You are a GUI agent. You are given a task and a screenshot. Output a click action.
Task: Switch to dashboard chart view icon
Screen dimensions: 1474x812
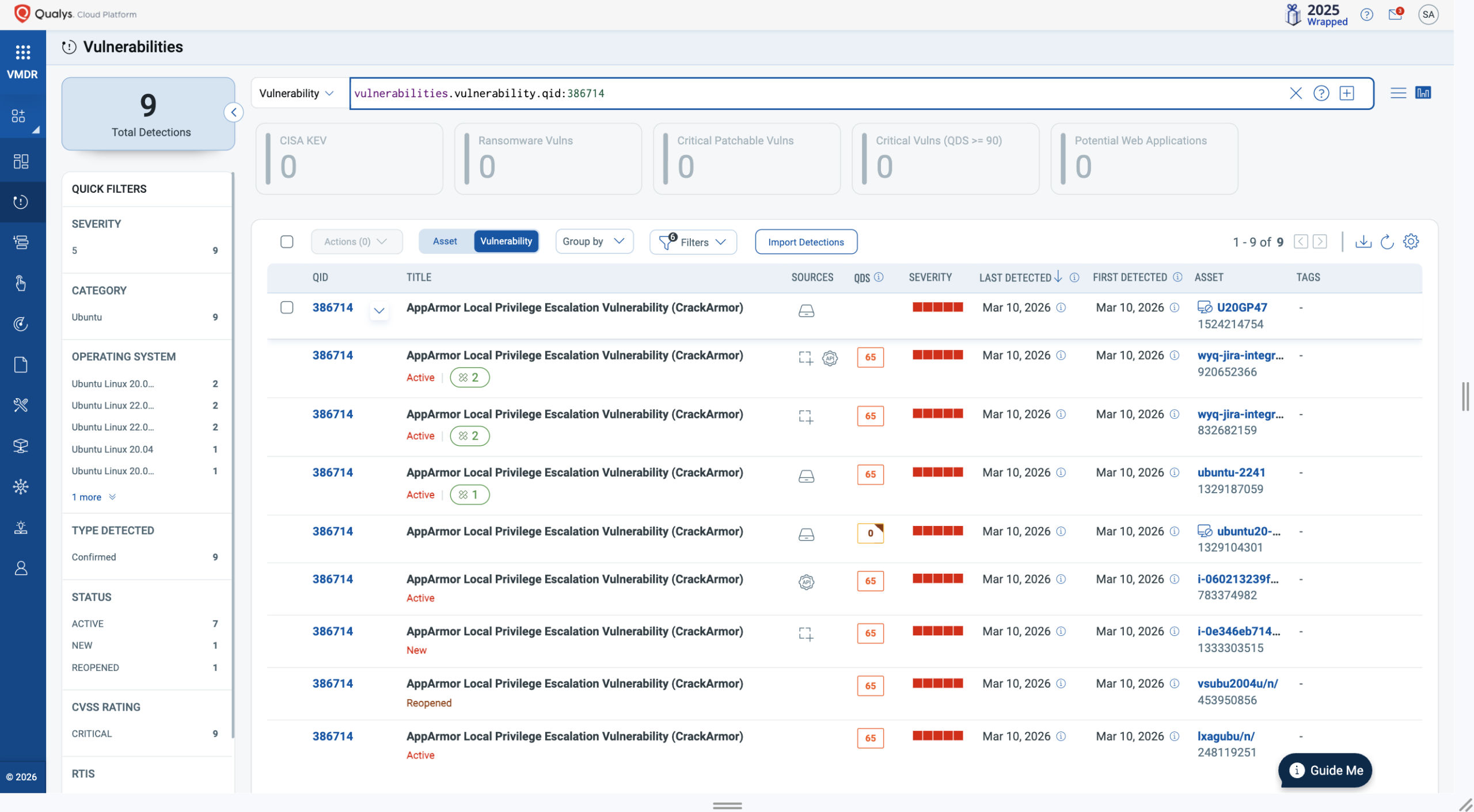[x=1423, y=93]
